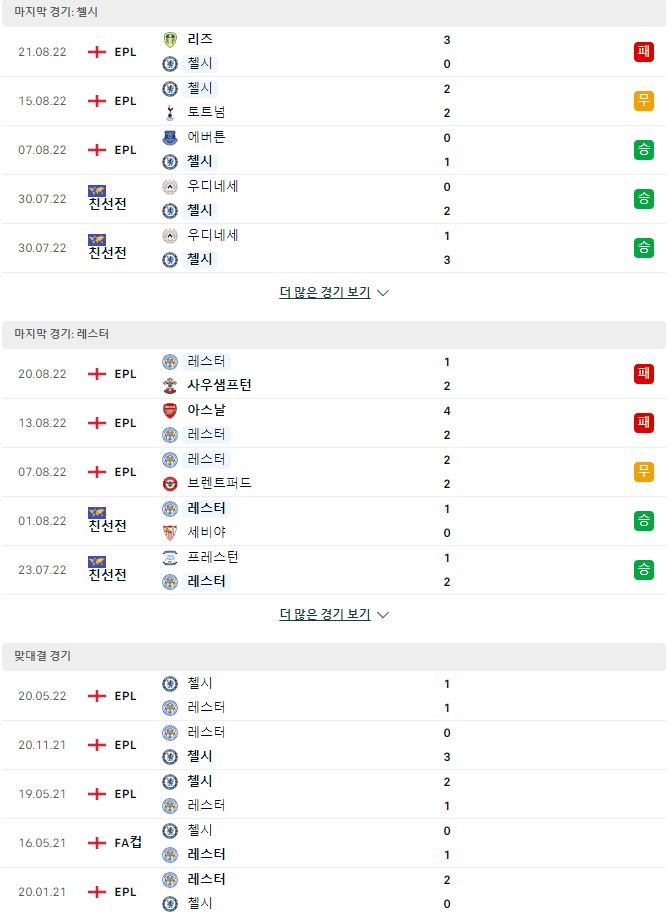This screenshot has width=669, height=914.
Task: Click the Everton crest next to 에버튼
Action: pos(170,138)
